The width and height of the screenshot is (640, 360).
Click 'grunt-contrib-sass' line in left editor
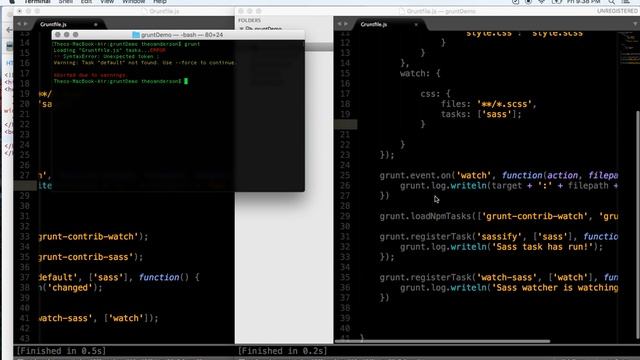click(x=91, y=257)
